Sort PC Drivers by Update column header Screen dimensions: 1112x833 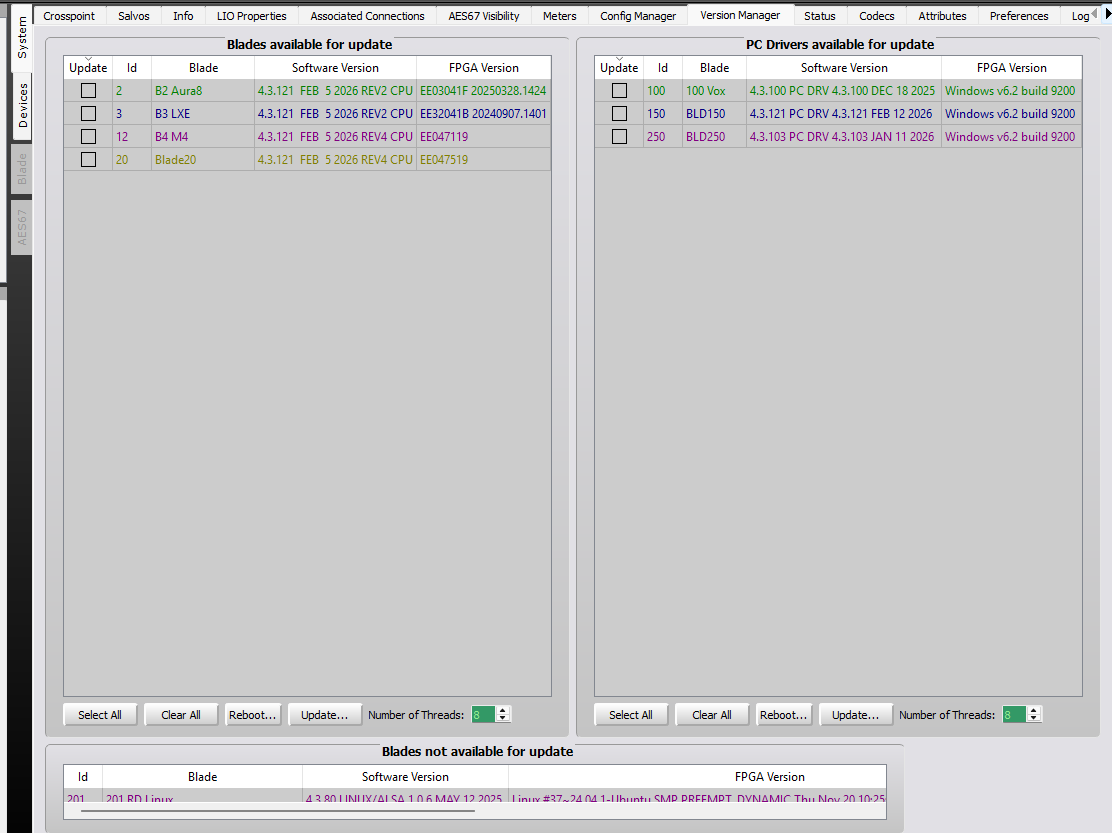[x=619, y=68]
